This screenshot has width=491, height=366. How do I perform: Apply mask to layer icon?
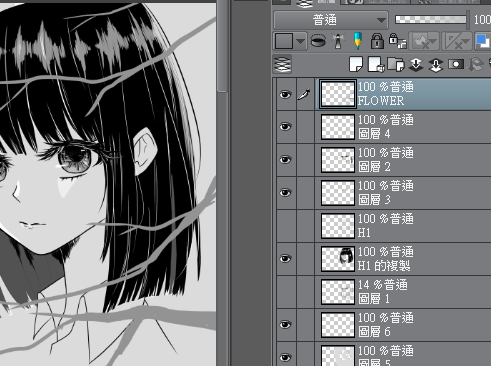[x=476, y=64]
